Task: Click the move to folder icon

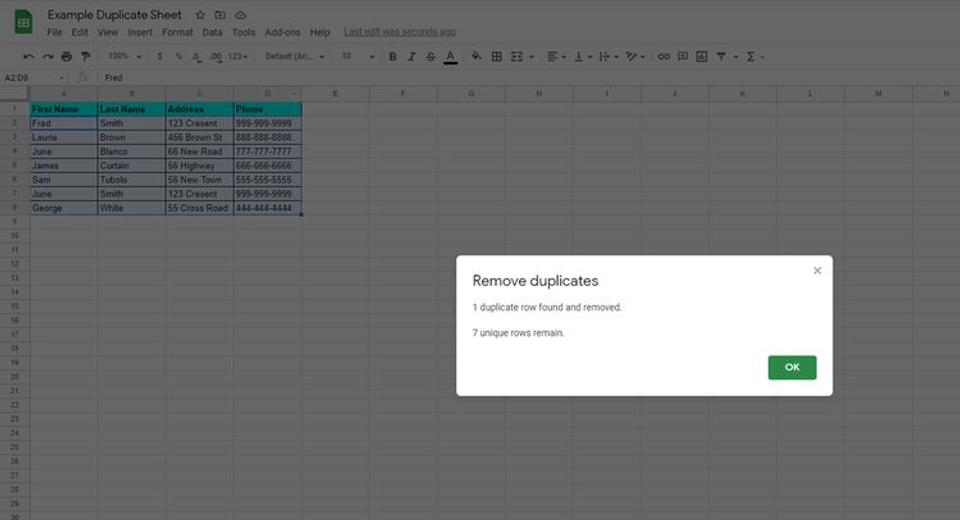Action: click(220, 15)
